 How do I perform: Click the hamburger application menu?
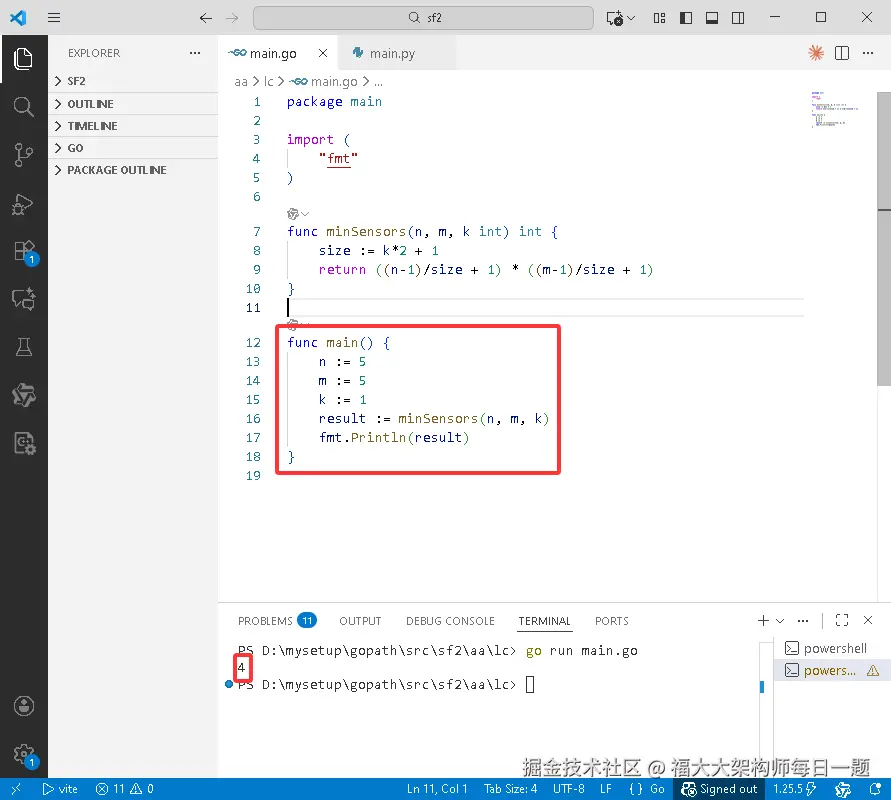point(54,18)
